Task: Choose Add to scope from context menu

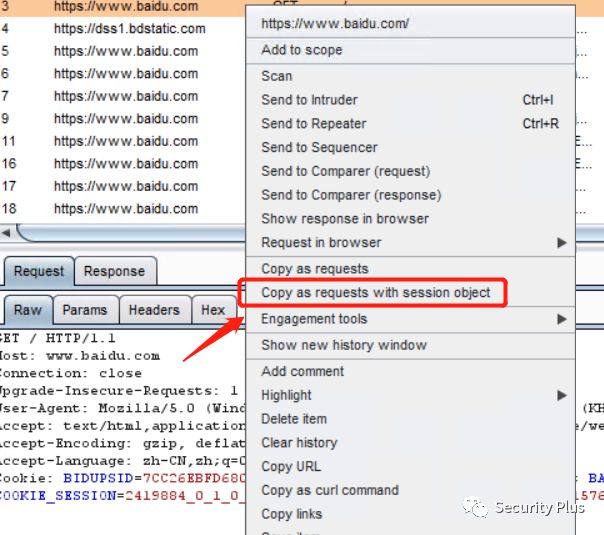Action: coord(411,50)
